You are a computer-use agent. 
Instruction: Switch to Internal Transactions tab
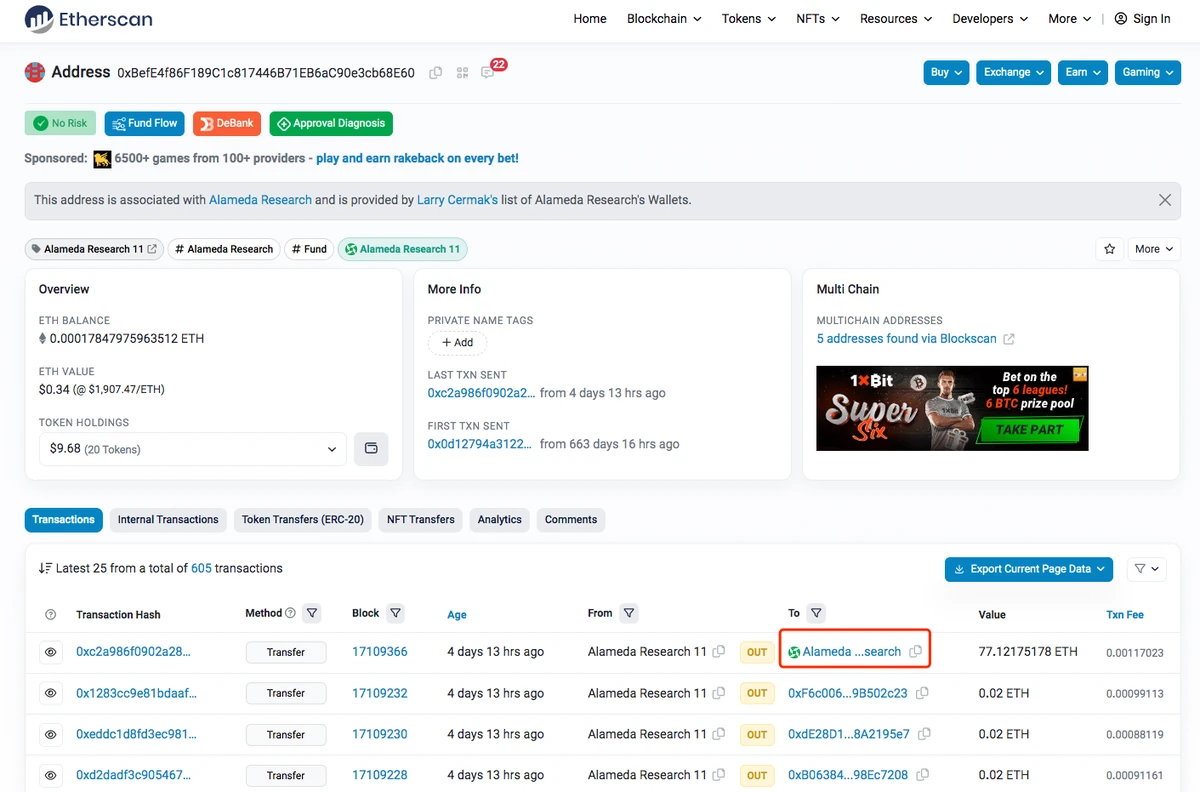click(168, 520)
